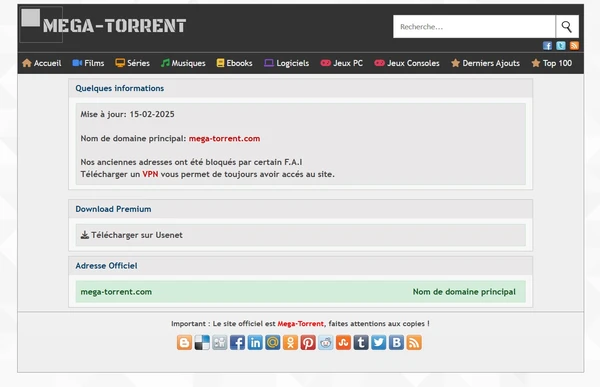Open the Séries category
The image size is (600, 387).
(132, 63)
